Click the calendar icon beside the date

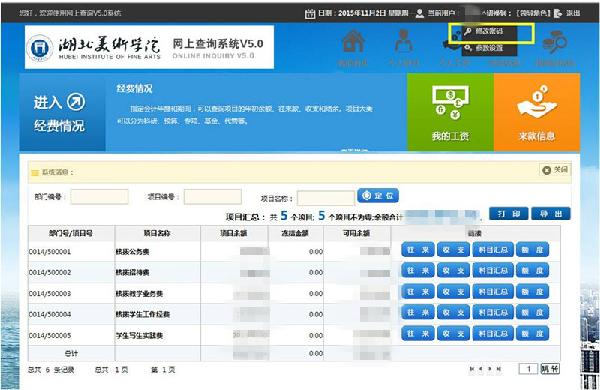(310, 14)
